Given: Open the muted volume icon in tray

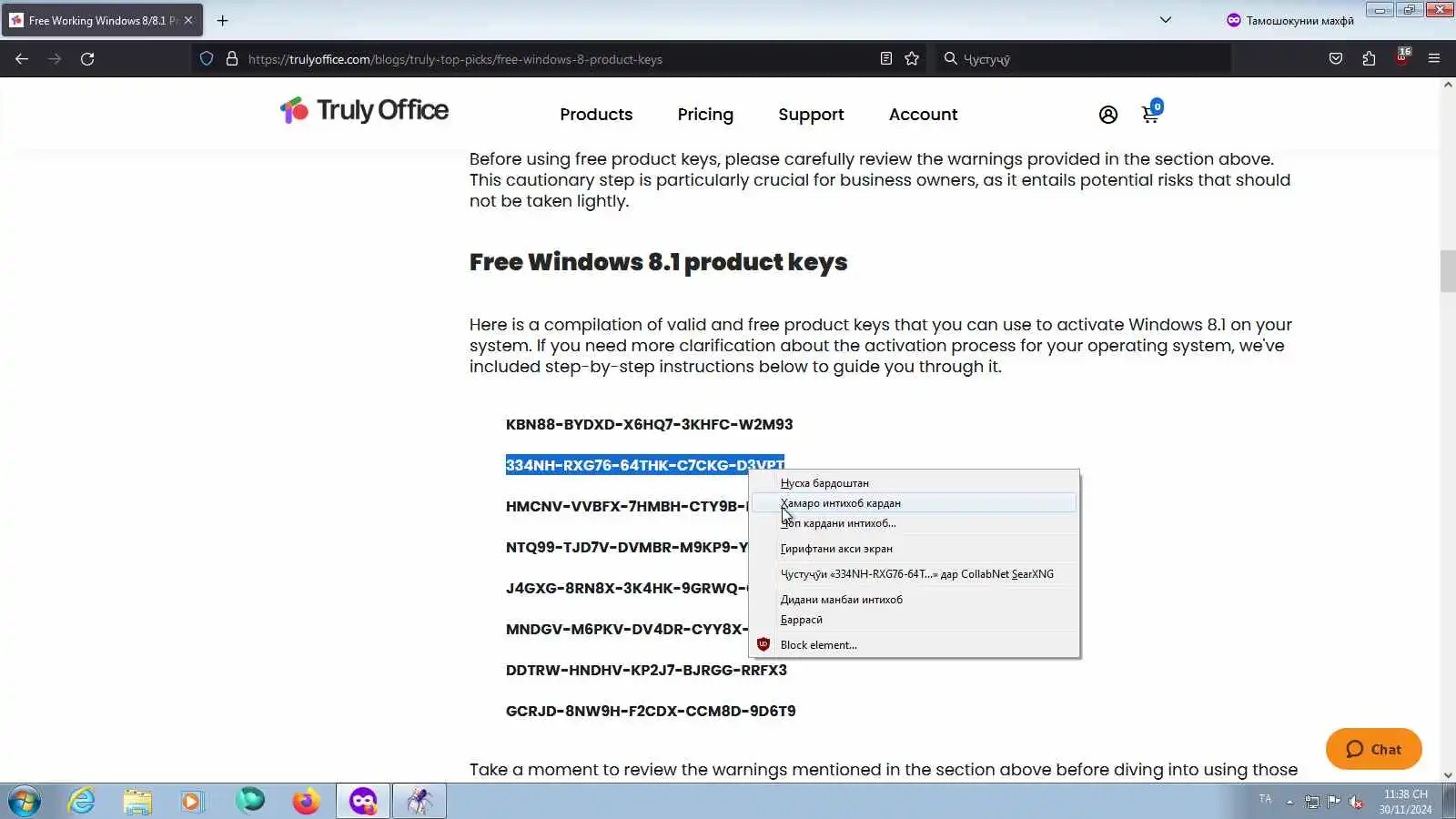Looking at the screenshot, I should [1356, 802].
